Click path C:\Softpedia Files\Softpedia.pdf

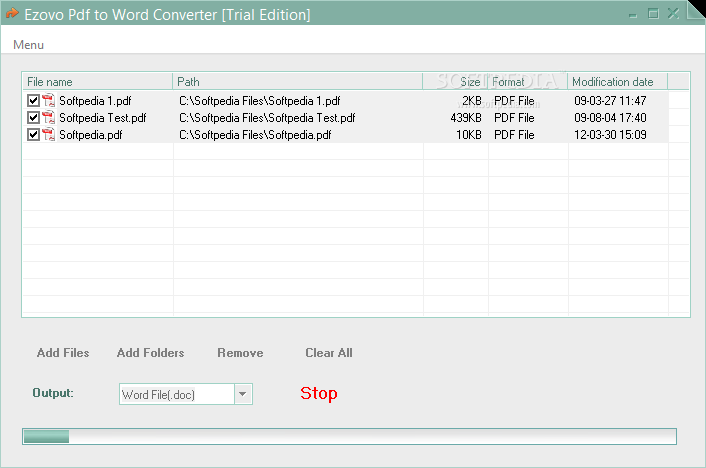[x=255, y=135]
